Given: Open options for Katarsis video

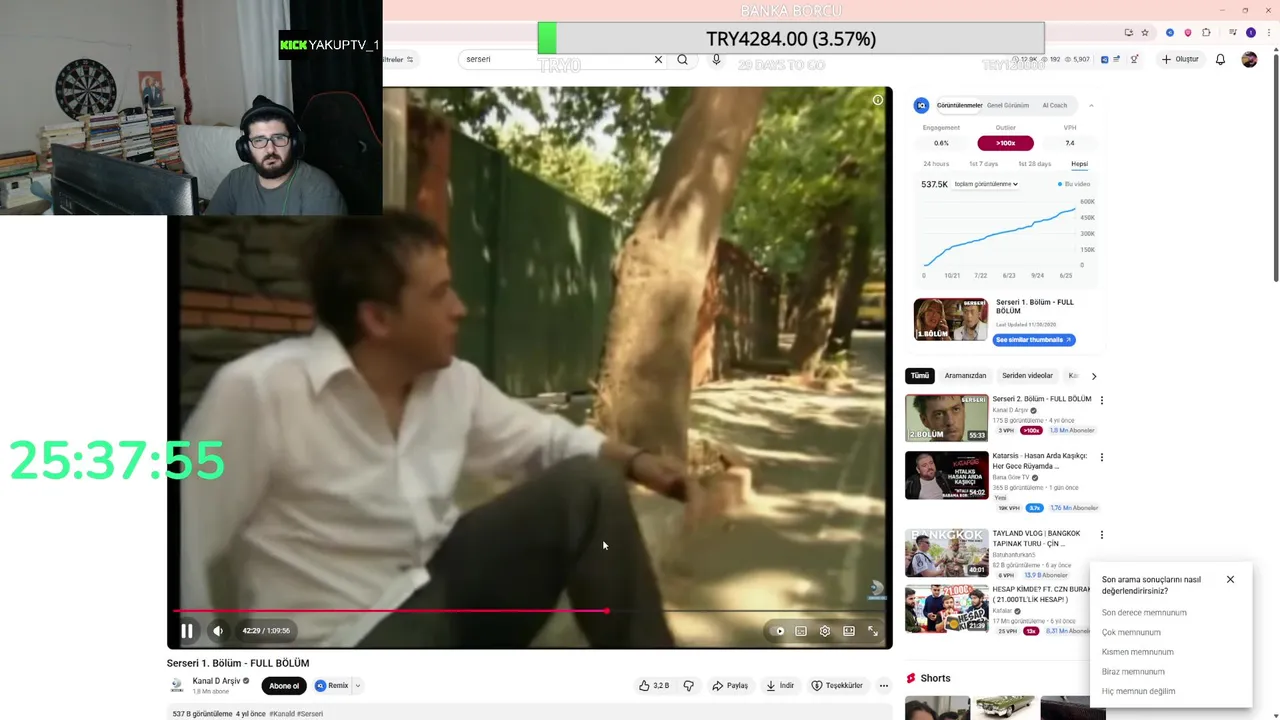Looking at the screenshot, I should [1102, 457].
